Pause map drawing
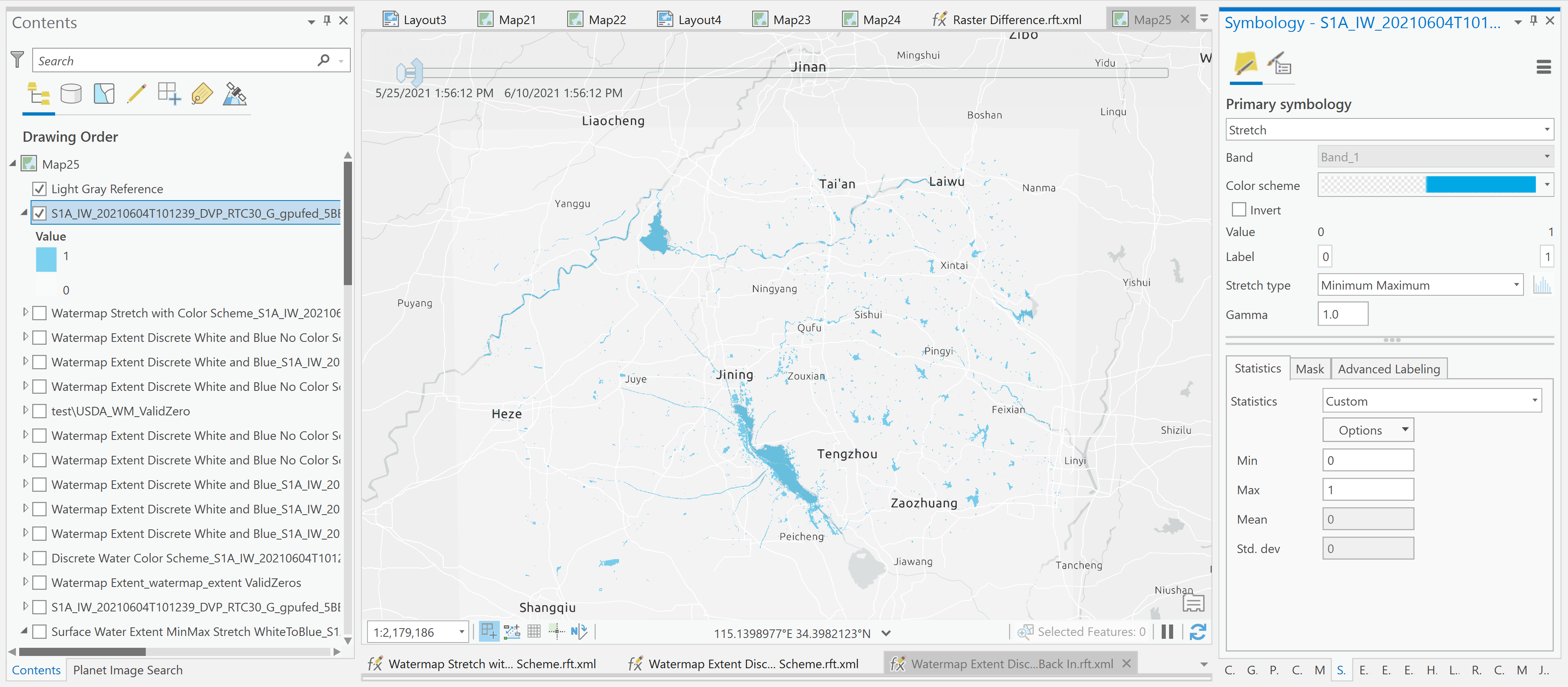 pos(1167,632)
